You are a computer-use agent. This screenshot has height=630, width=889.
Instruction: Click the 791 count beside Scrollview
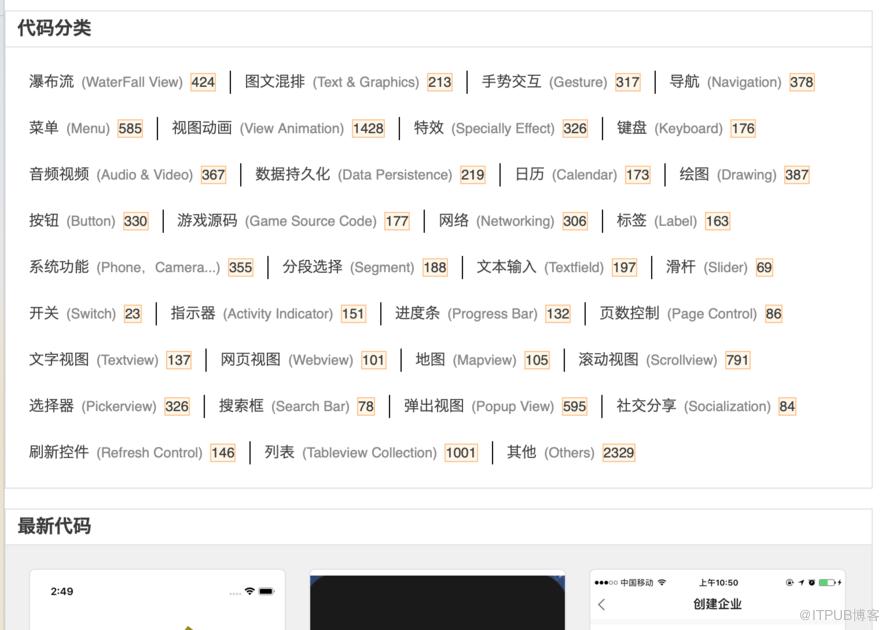(x=738, y=360)
